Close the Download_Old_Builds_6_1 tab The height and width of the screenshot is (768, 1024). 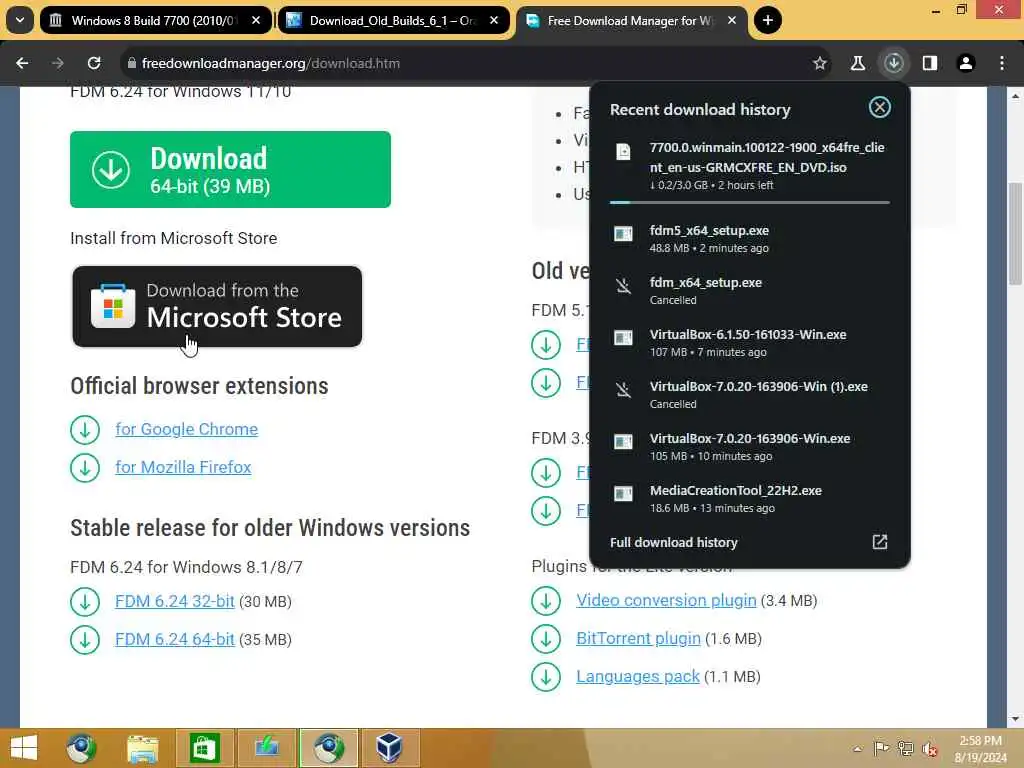pyautogui.click(x=494, y=20)
